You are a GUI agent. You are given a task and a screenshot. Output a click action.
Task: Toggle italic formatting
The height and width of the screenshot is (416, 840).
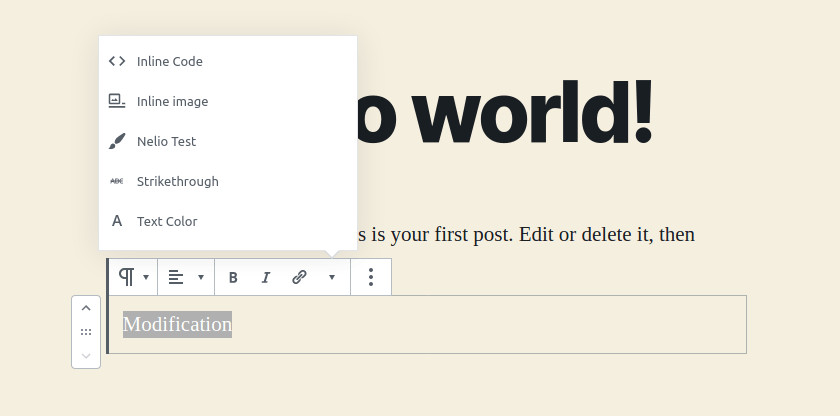pos(266,277)
